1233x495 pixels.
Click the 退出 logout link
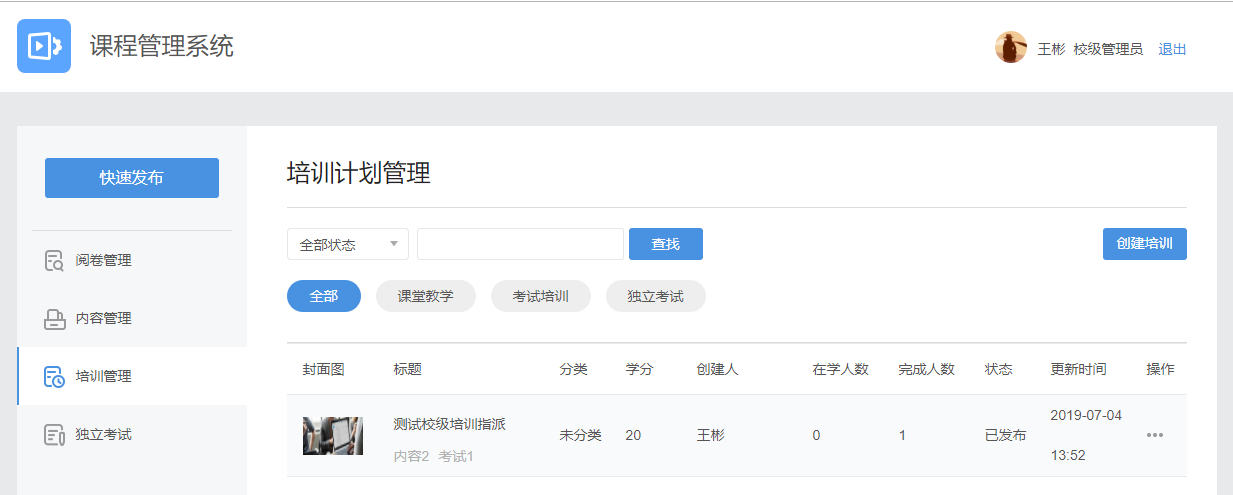coord(1172,49)
